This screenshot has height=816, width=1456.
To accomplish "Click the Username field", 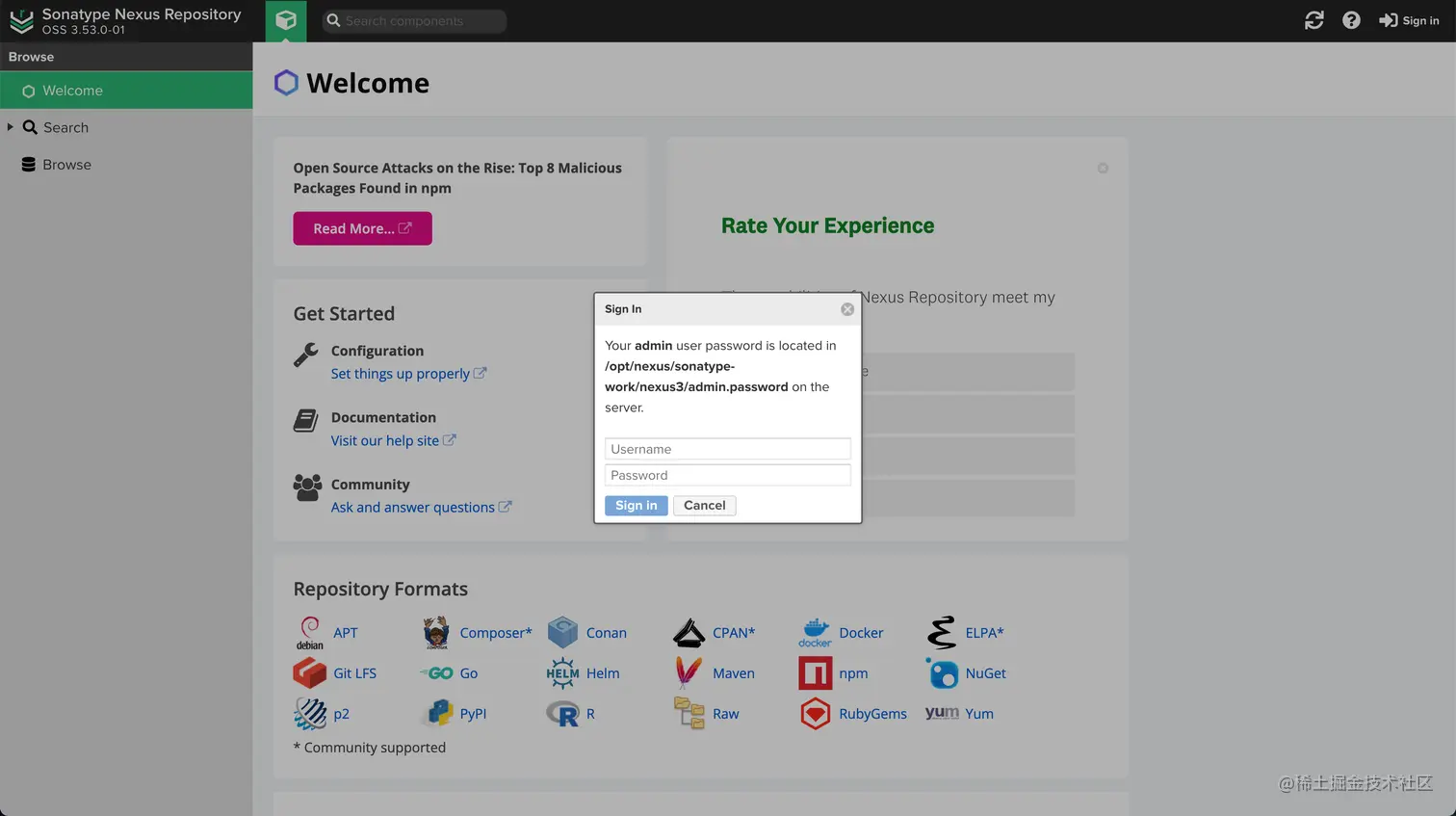I will (728, 449).
